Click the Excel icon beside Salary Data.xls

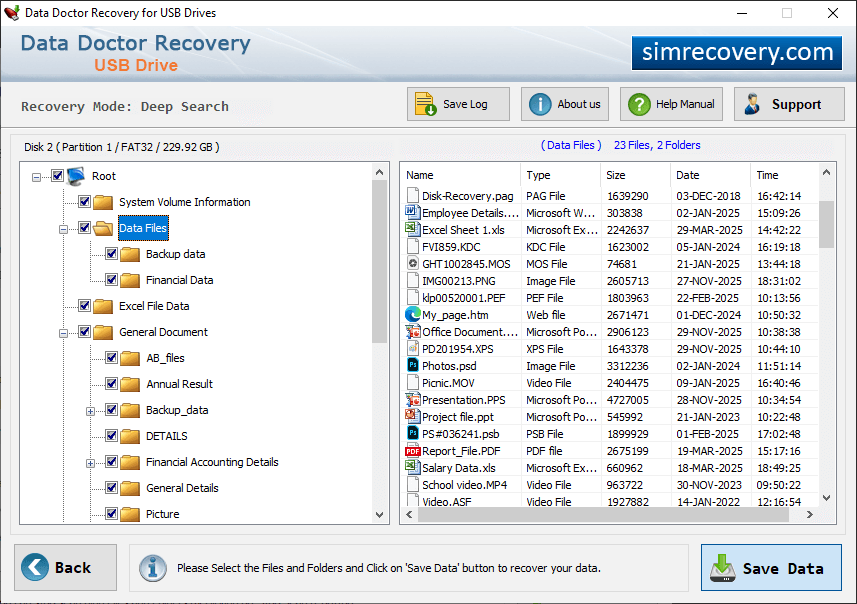(x=412, y=467)
